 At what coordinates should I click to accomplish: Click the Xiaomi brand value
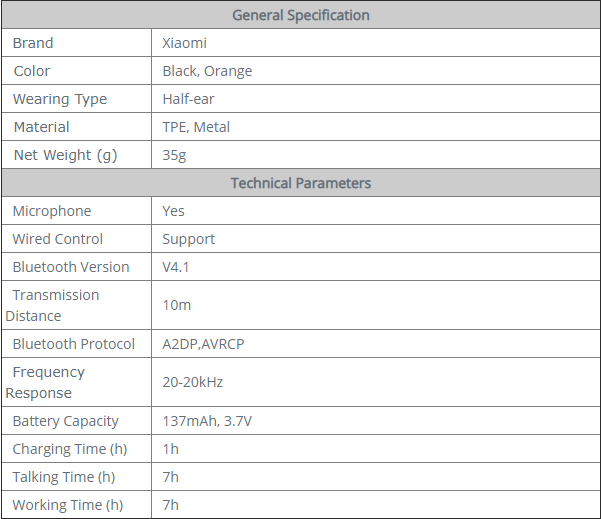(x=184, y=43)
